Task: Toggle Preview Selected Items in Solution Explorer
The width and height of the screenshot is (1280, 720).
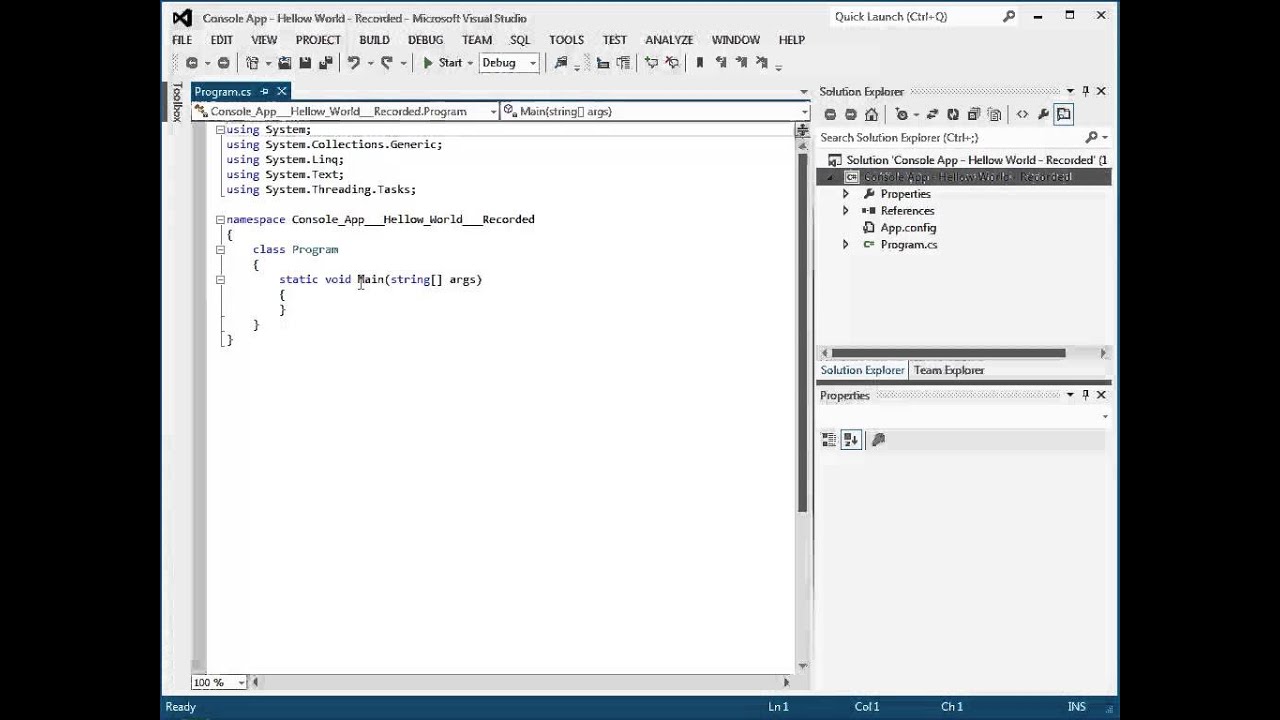Action: (x=1063, y=114)
